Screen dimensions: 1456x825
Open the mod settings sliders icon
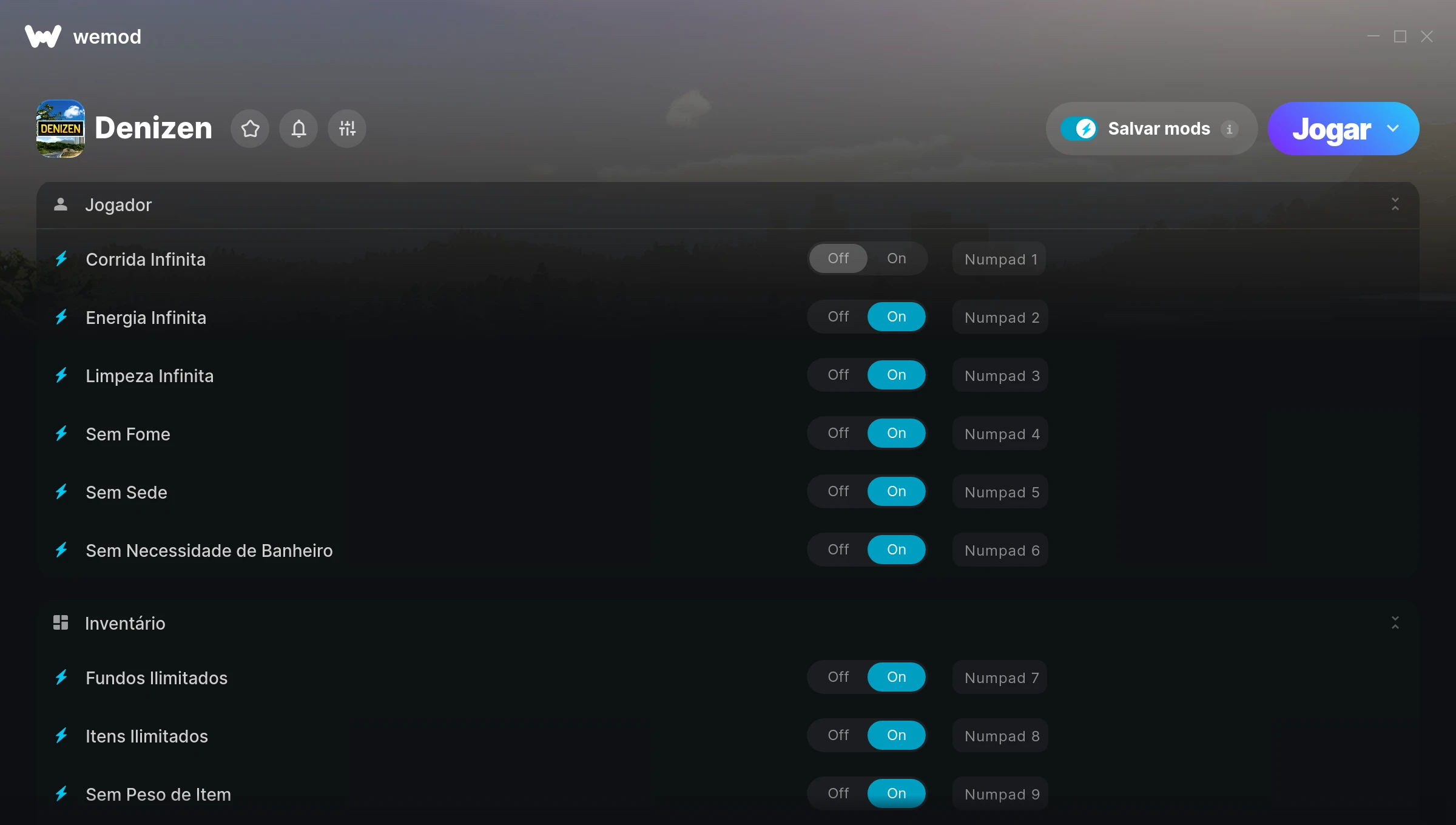(x=347, y=129)
